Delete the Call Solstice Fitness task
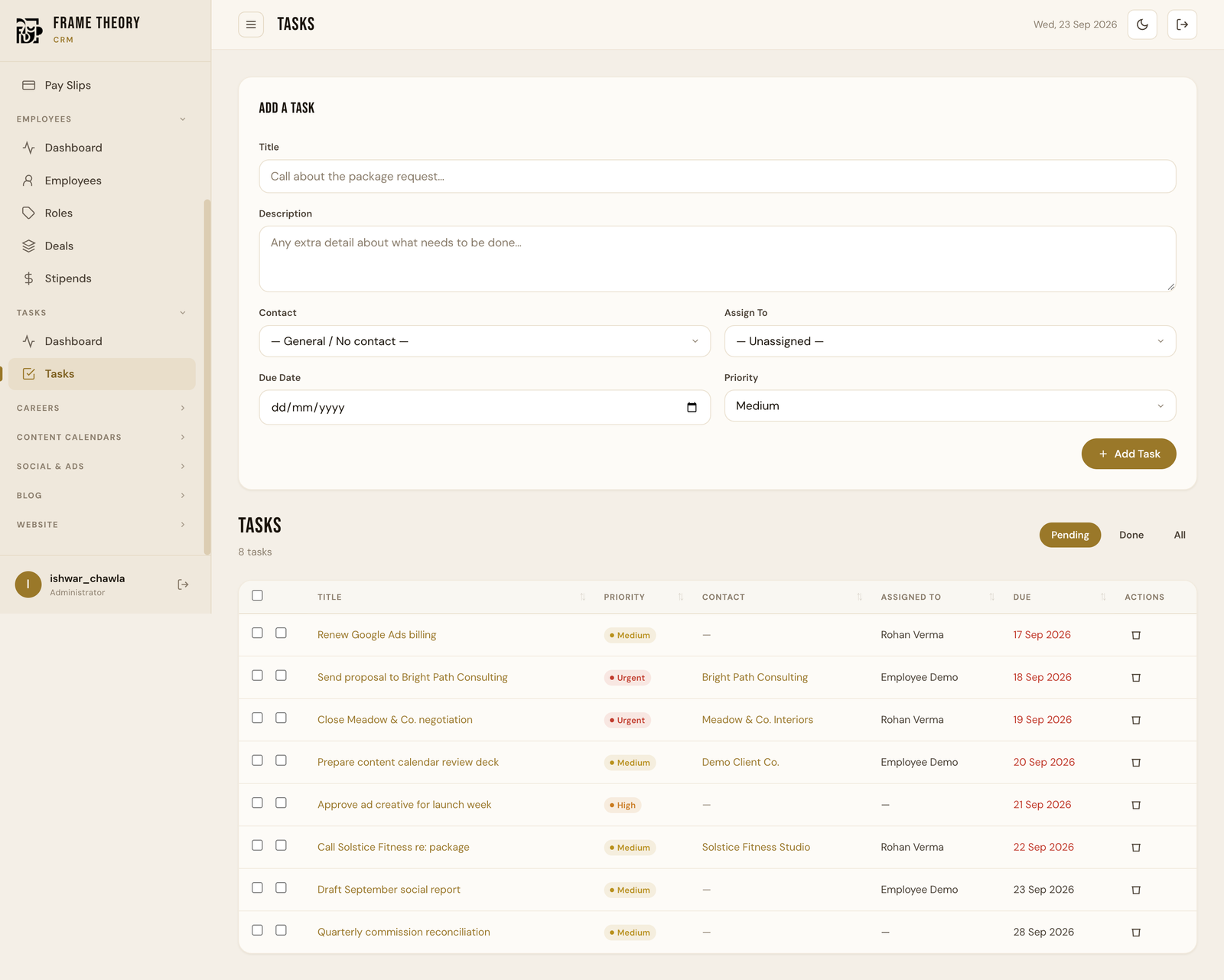Image resolution: width=1224 pixels, height=980 pixels. point(1136,848)
